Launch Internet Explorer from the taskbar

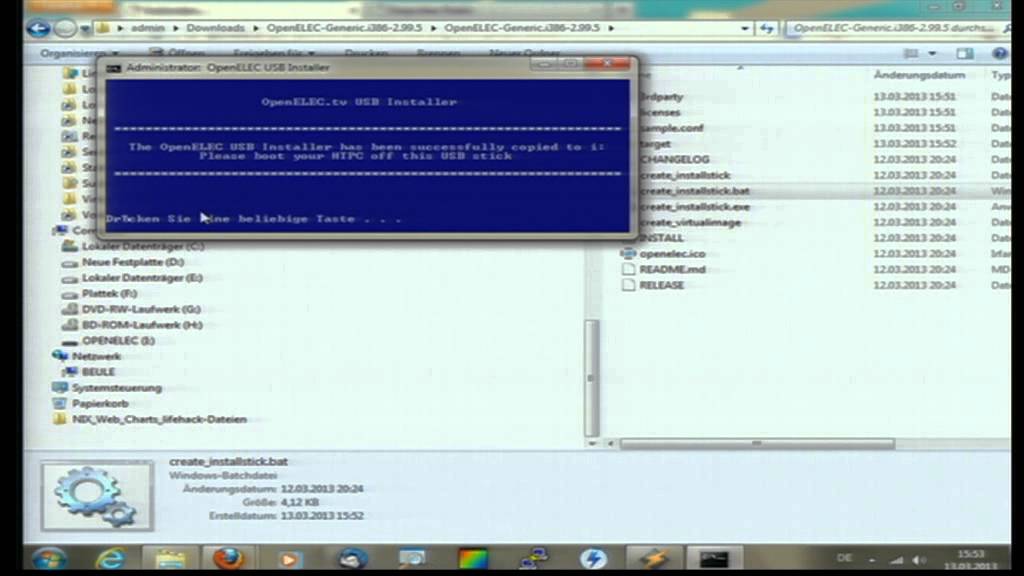coord(111,559)
